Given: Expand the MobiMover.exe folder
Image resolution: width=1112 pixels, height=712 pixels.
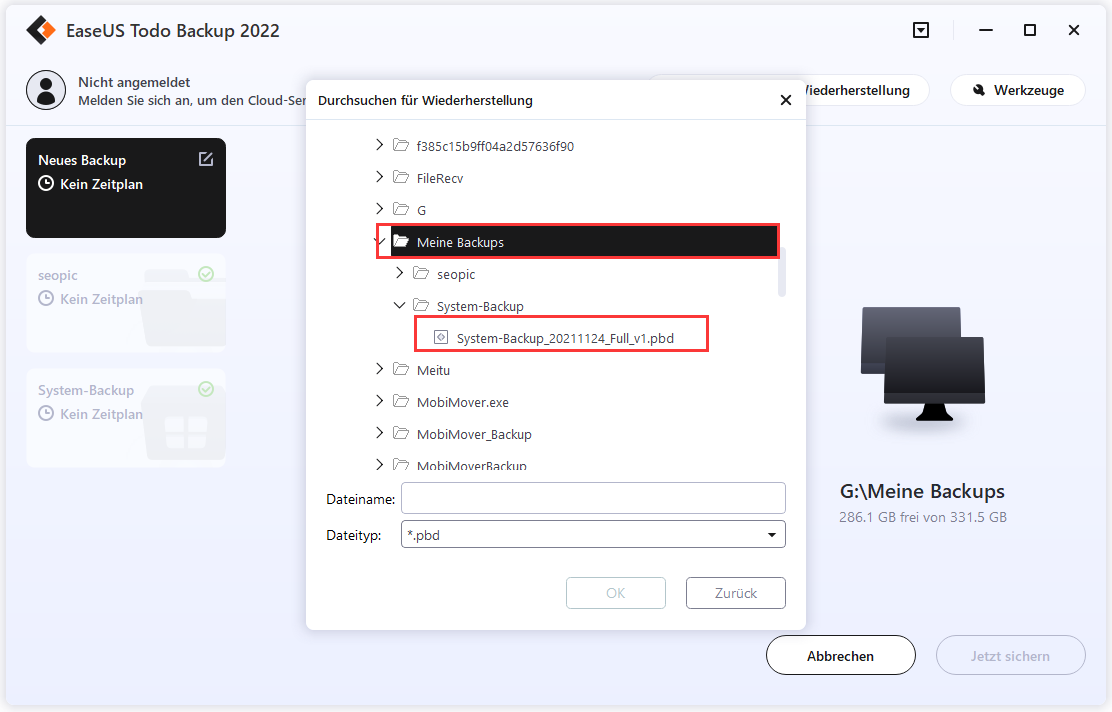Looking at the screenshot, I should 379,401.
